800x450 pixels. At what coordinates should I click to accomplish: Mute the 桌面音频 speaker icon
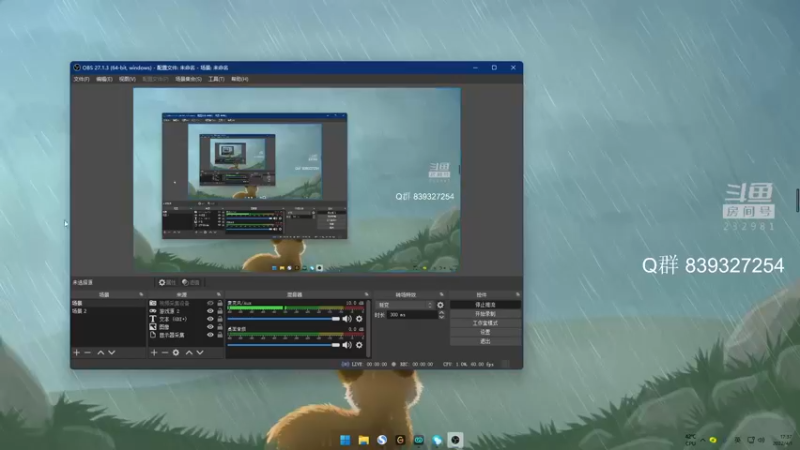tap(347, 345)
